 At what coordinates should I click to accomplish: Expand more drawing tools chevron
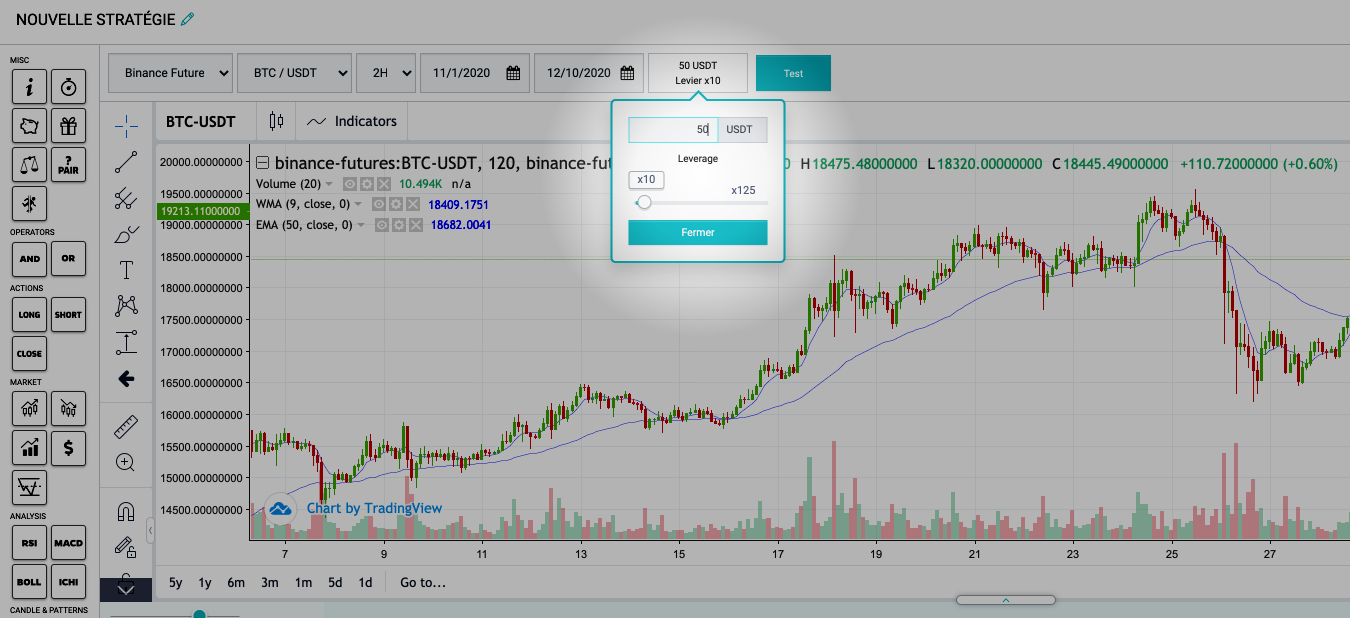pos(126,590)
